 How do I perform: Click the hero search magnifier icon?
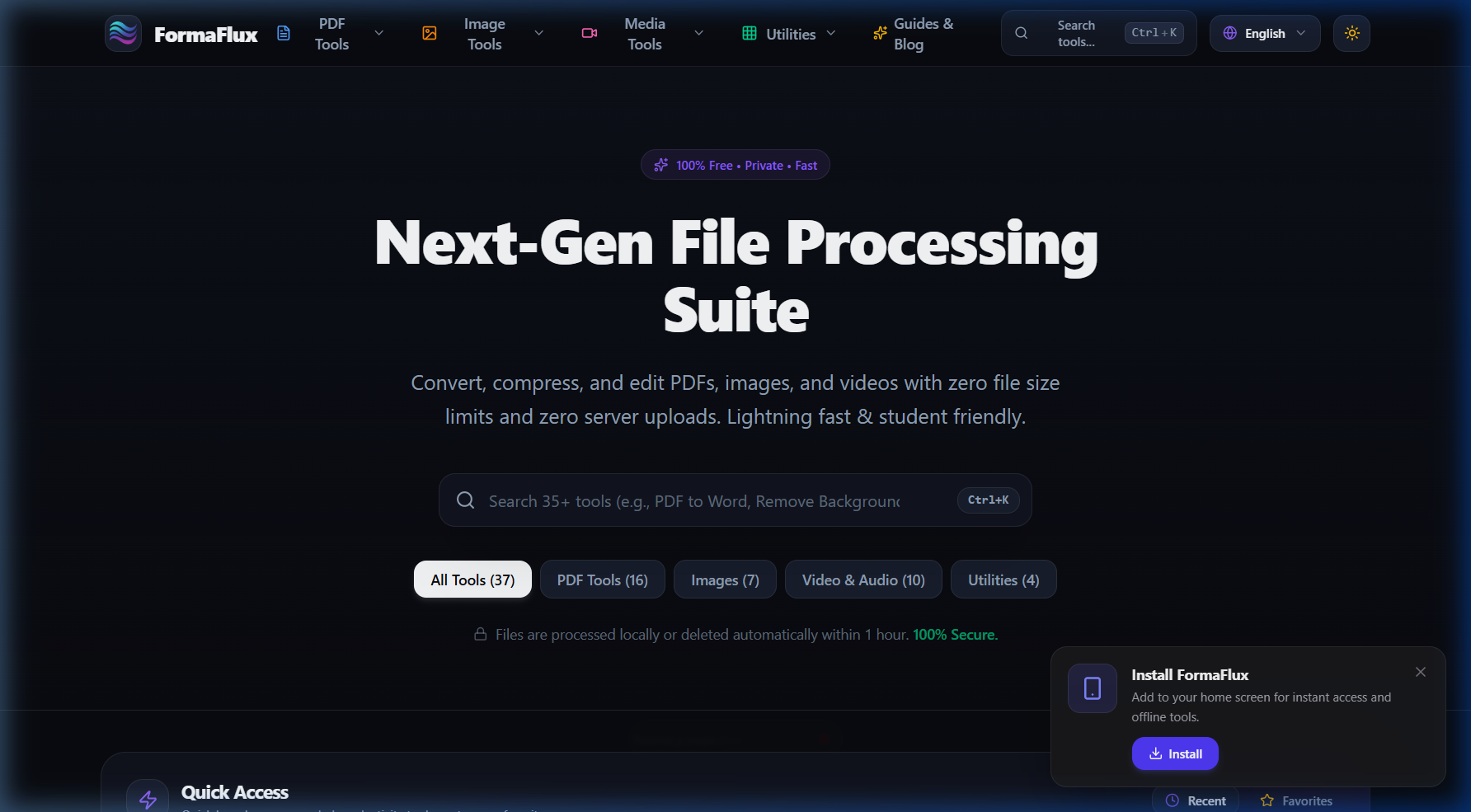[x=466, y=500]
